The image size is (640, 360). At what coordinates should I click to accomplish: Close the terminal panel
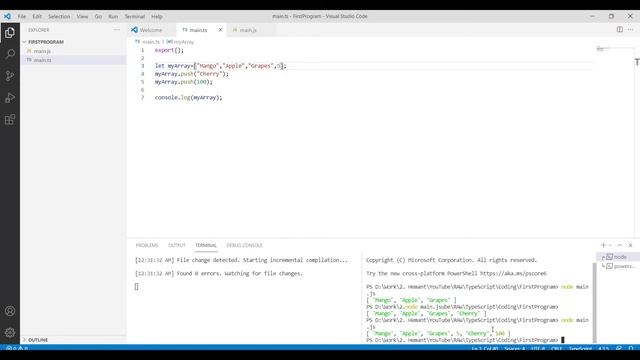tap(631, 245)
